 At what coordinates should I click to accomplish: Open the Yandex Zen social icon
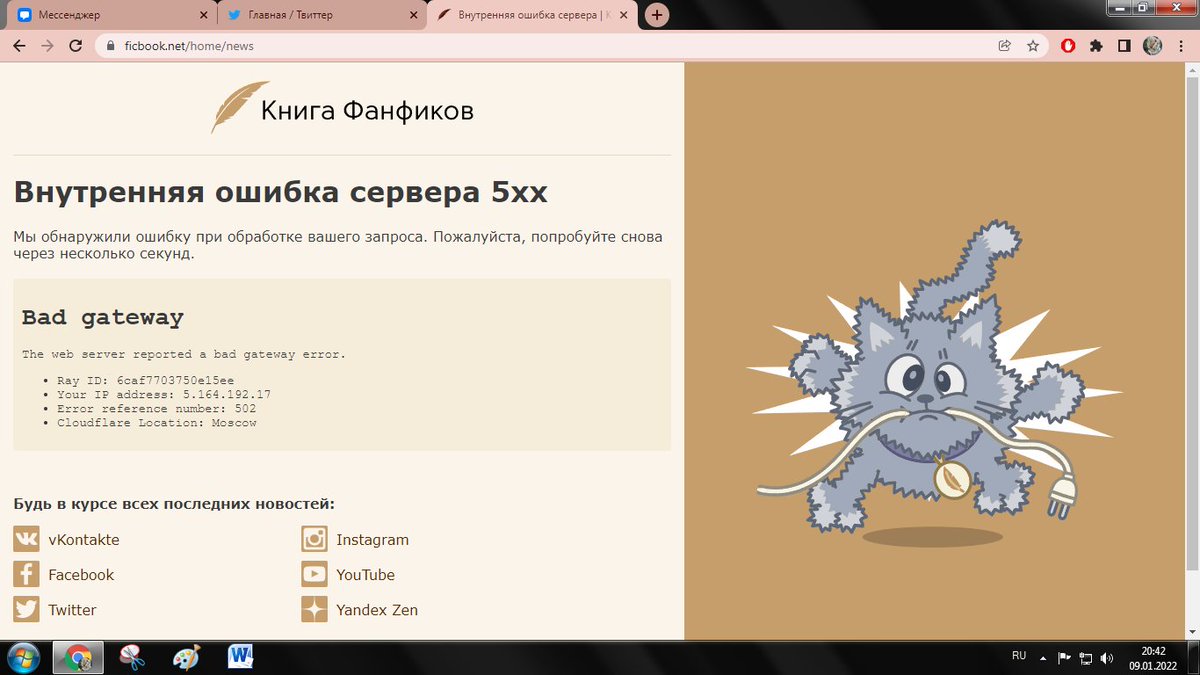[313, 609]
